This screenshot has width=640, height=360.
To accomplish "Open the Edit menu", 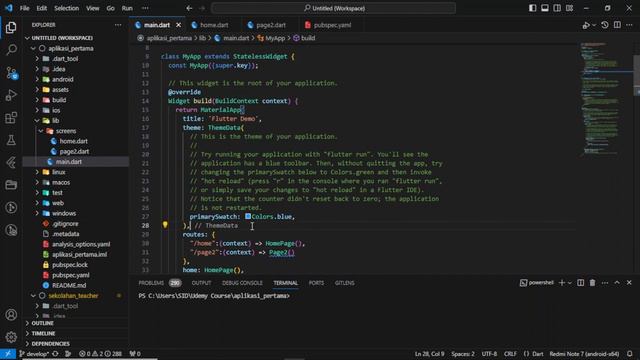I will click(x=42, y=8).
